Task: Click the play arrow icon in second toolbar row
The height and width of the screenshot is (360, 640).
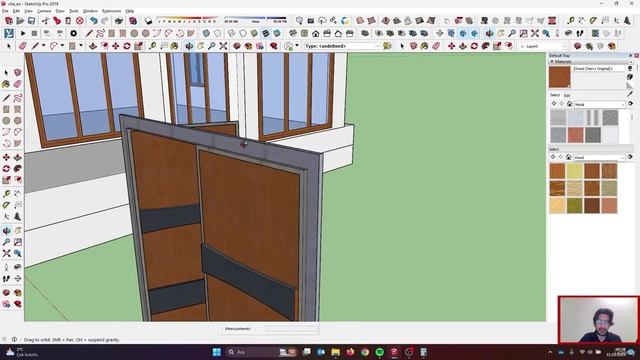Action: pyautogui.click(x=23, y=33)
